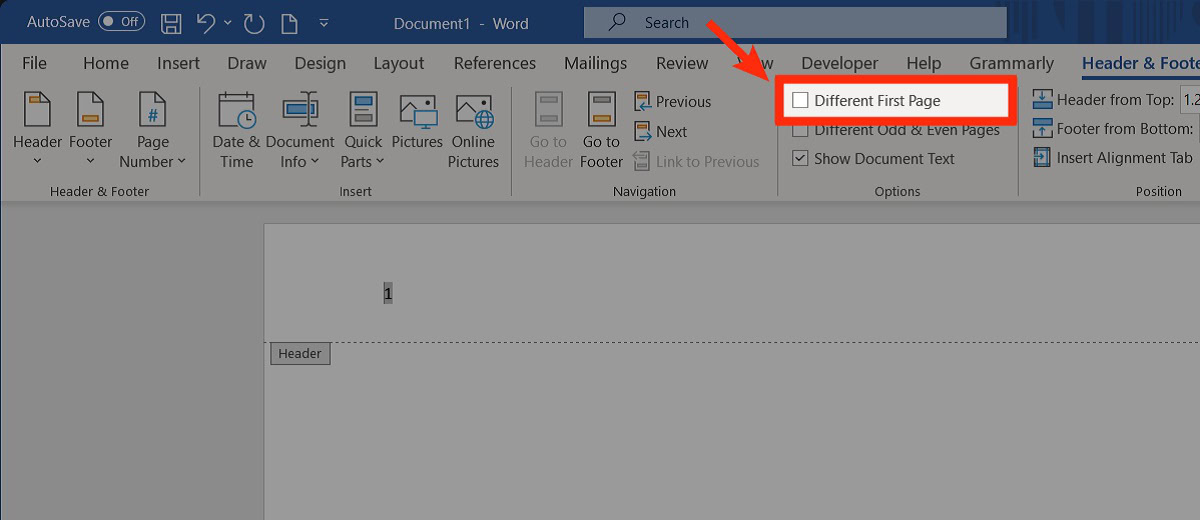This screenshot has width=1200, height=520.
Task: Click the Footer from Bottom icon
Action: pyautogui.click(x=1042, y=129)
